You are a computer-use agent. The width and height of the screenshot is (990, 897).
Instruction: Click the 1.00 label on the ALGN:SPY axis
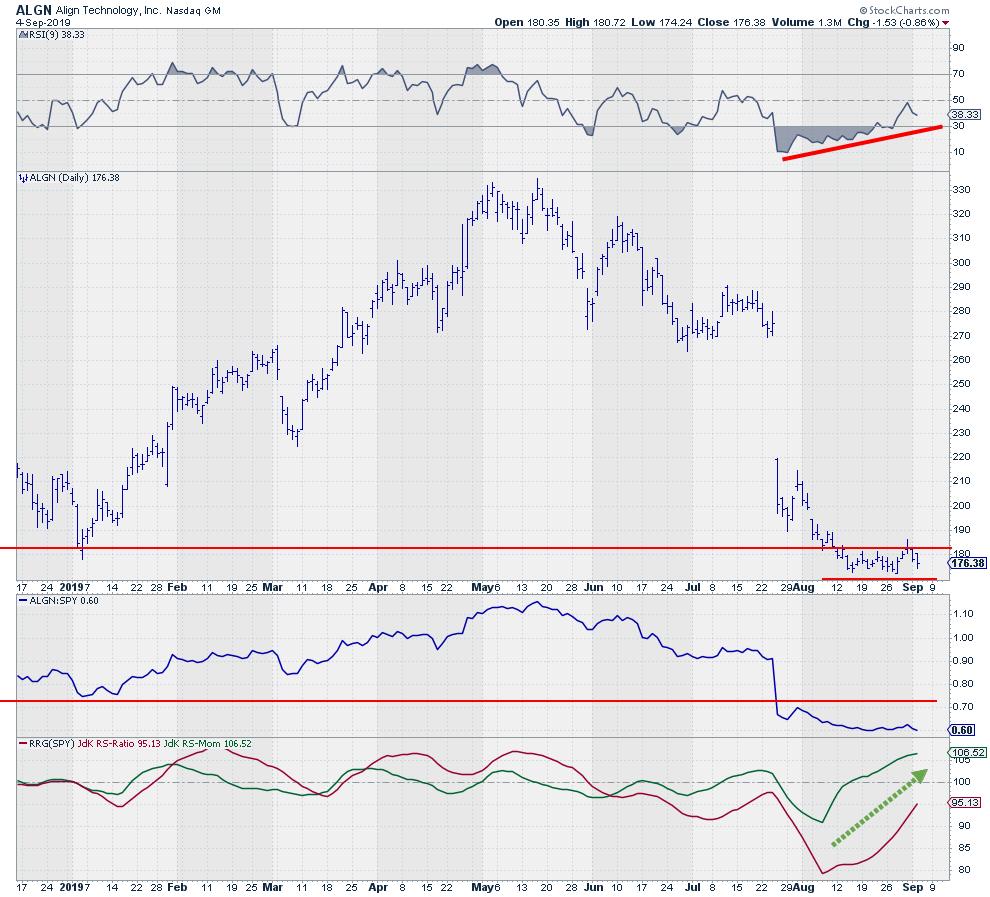click(x=963, y=638)
